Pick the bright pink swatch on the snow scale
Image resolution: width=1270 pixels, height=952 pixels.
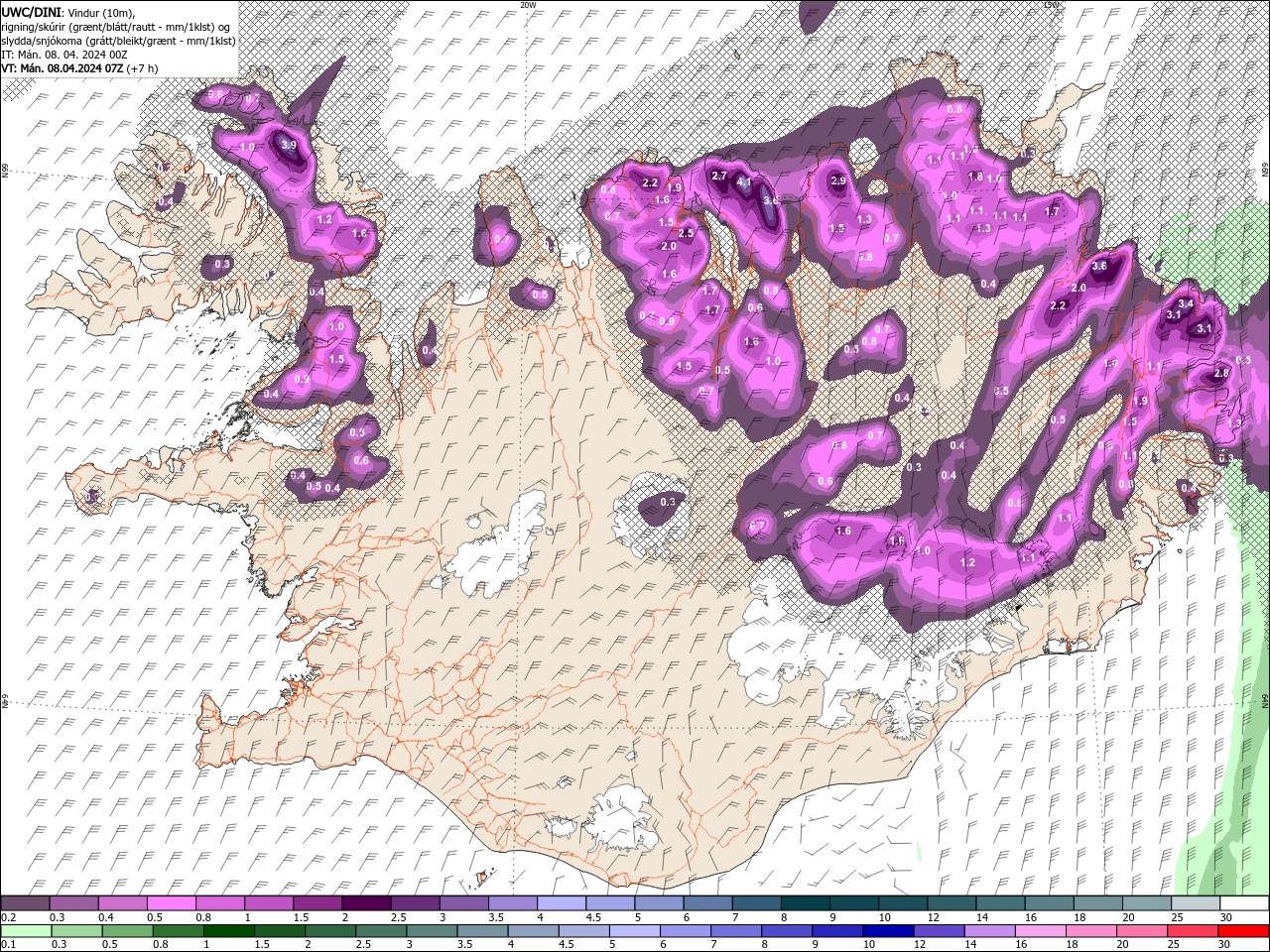pyautogui.click(x=171, y=903)
